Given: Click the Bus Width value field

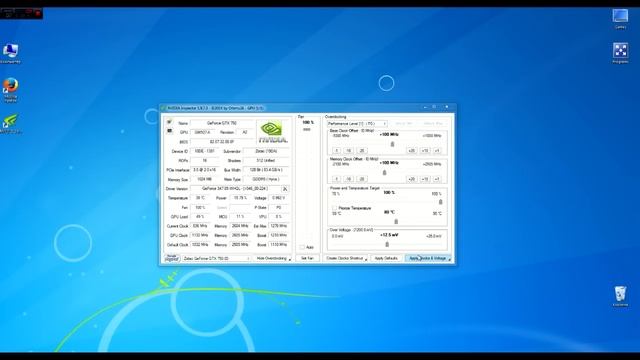Looking at the screenshot, I should [x=267, y=170].
